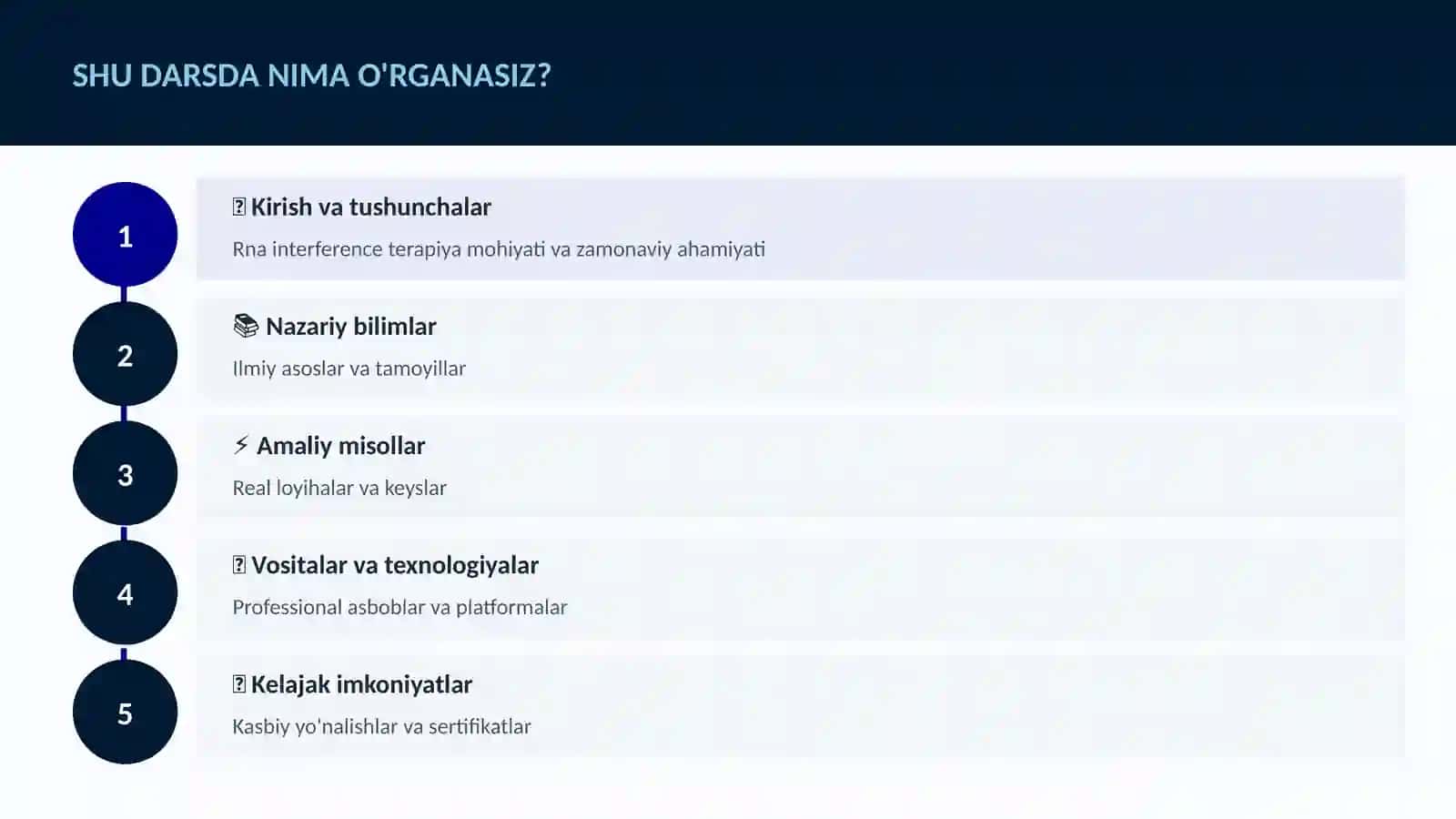Click the icon before Kelajak imkoniyatlar

(239, 683)
